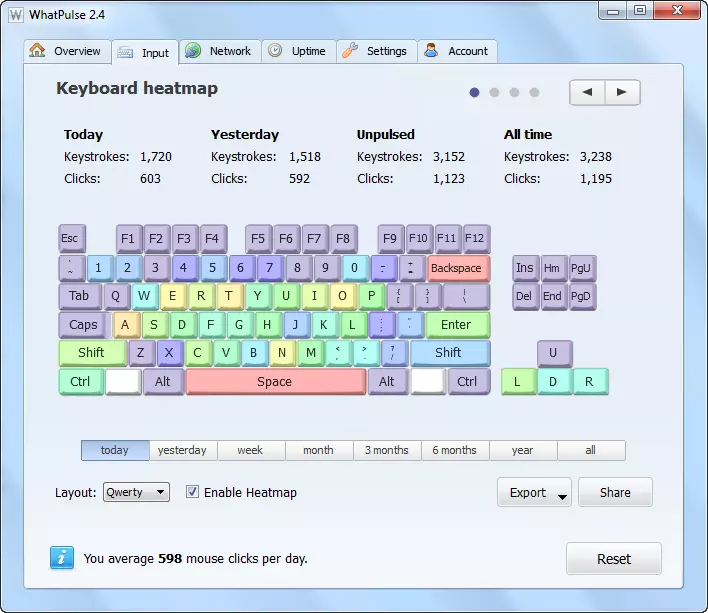Click the PgD key on heatmap

[x=582, y=296]
